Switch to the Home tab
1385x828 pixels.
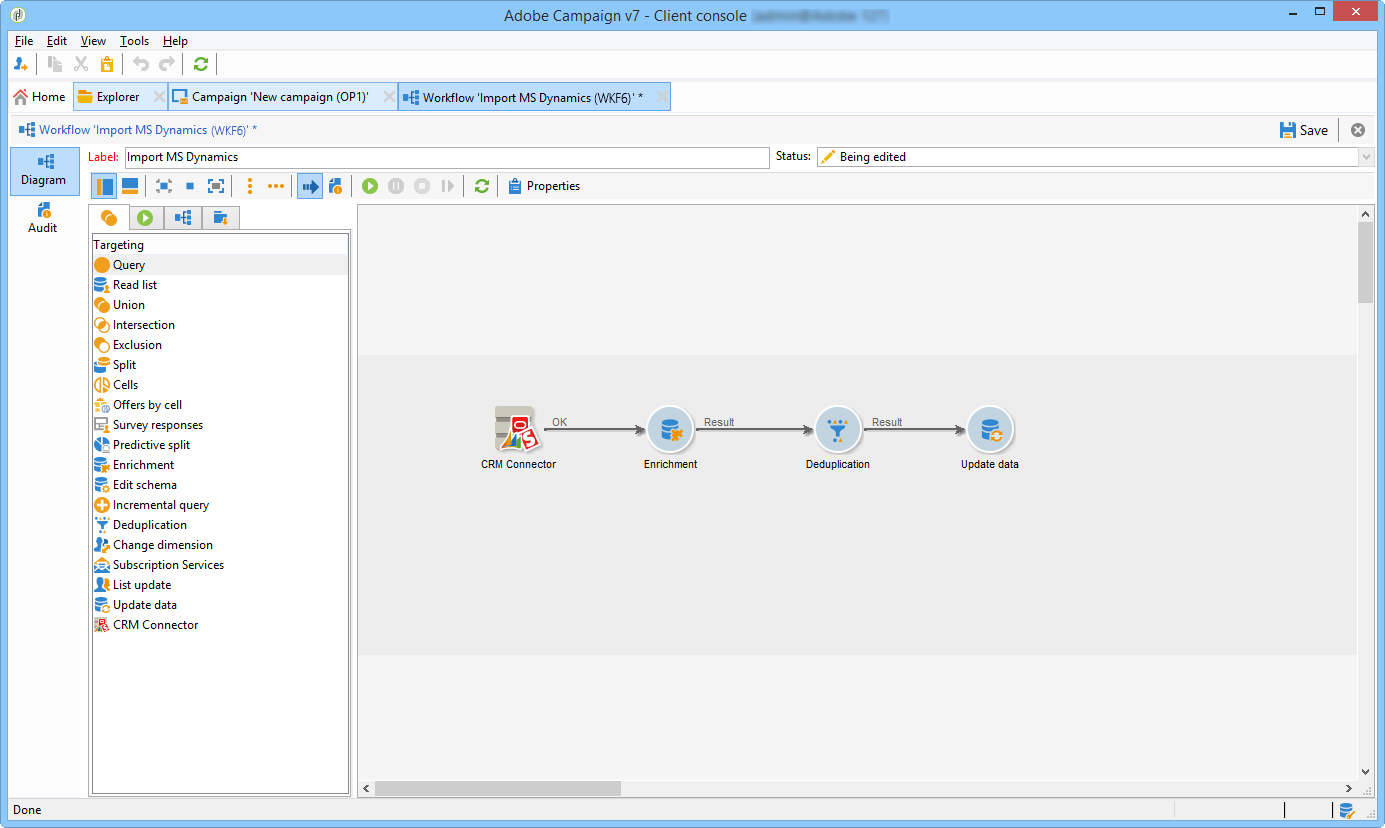(x=39, y=97)
